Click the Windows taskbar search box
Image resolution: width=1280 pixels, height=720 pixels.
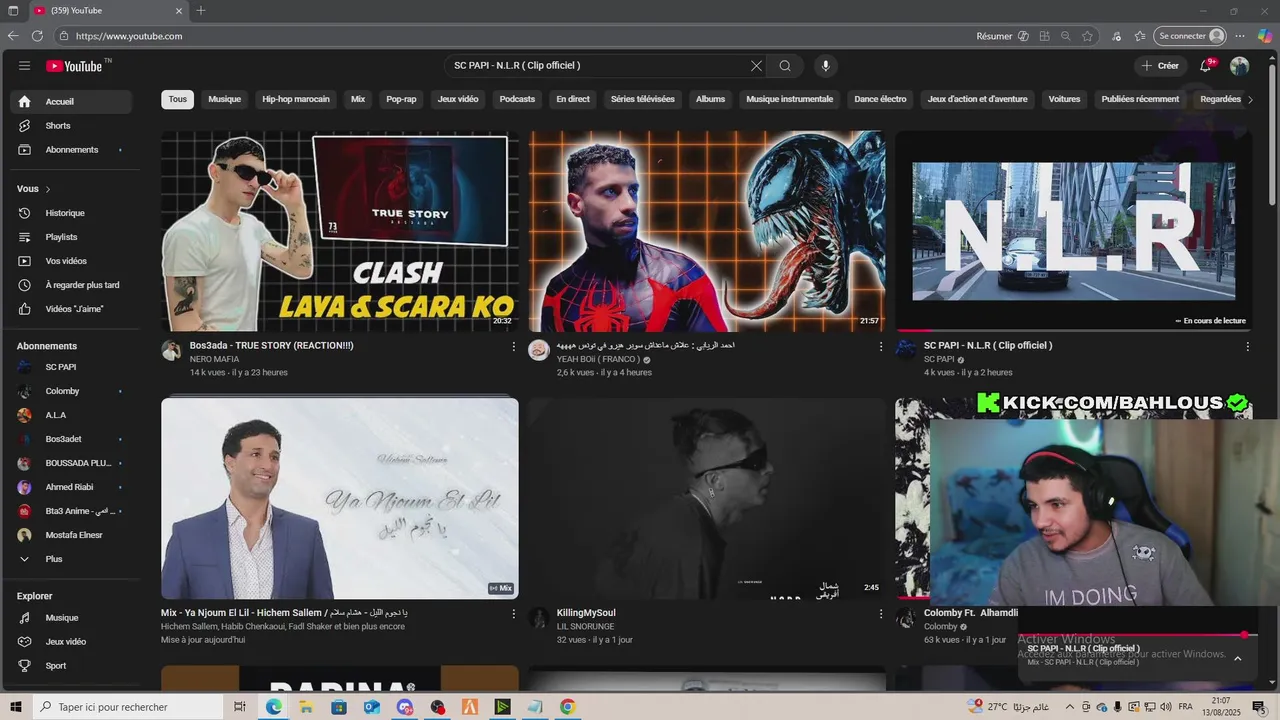[127, 707]
